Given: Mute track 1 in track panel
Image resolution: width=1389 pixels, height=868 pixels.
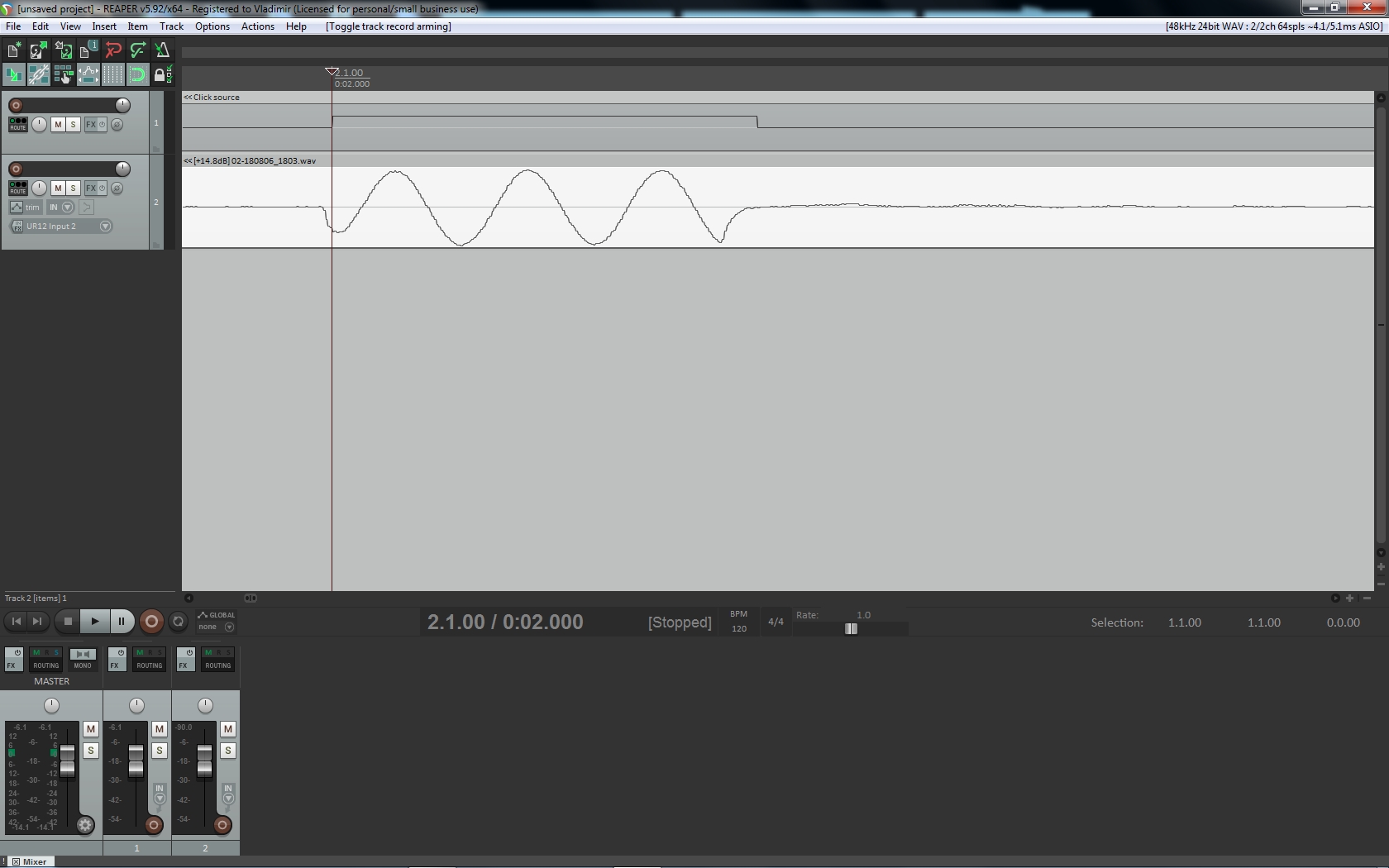Looking at the screenshot, I should tap(58, 125).
